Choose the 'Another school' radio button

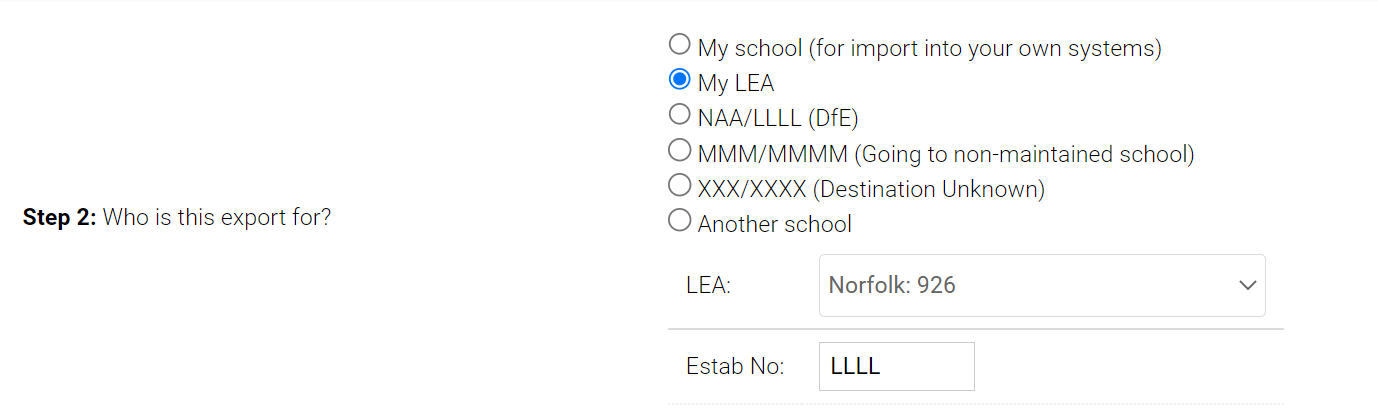coord(679,220)
